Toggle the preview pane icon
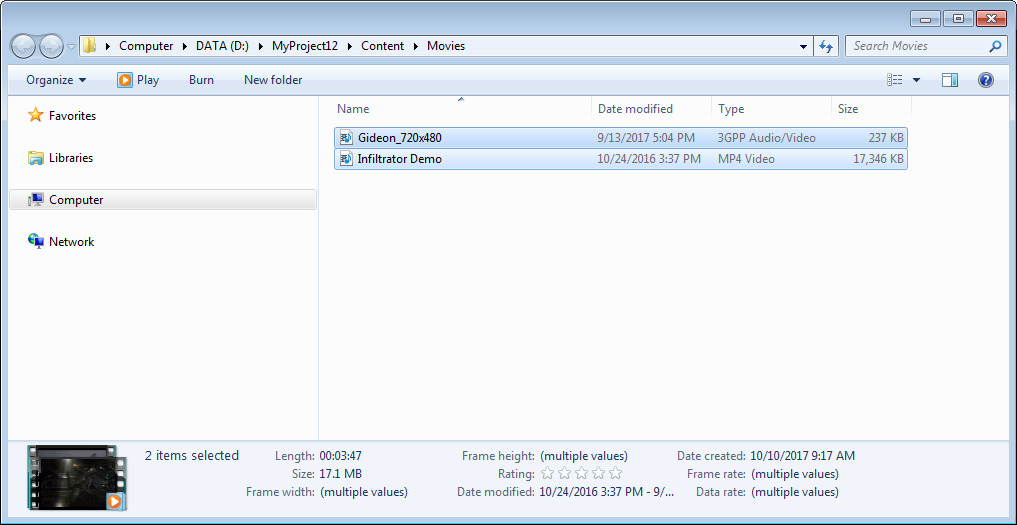 [950, 80]
